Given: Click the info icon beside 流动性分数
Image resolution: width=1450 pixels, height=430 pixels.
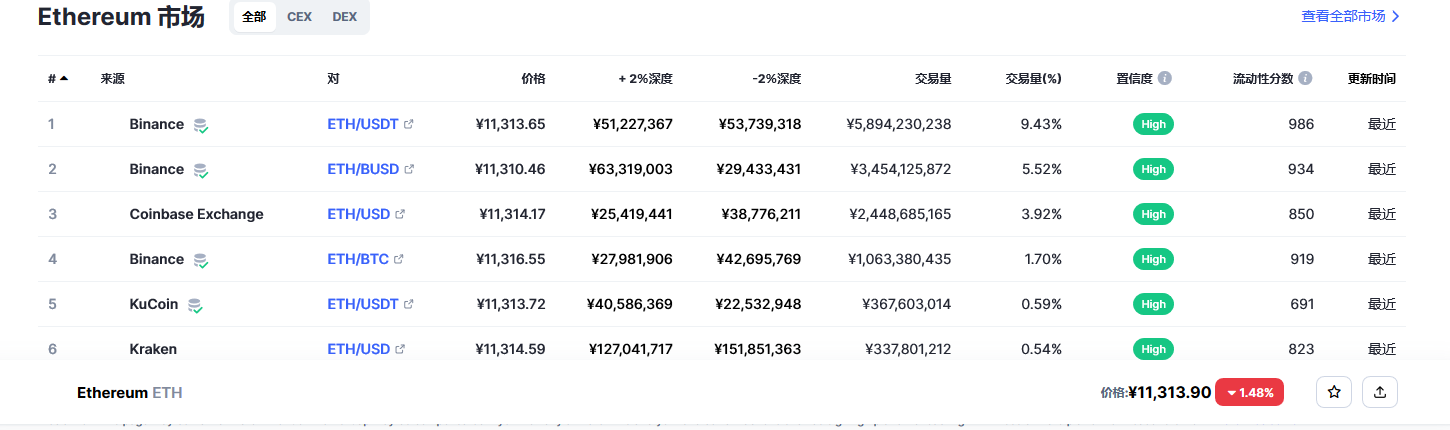Looking at the screenshot, I should [1305, 78].
